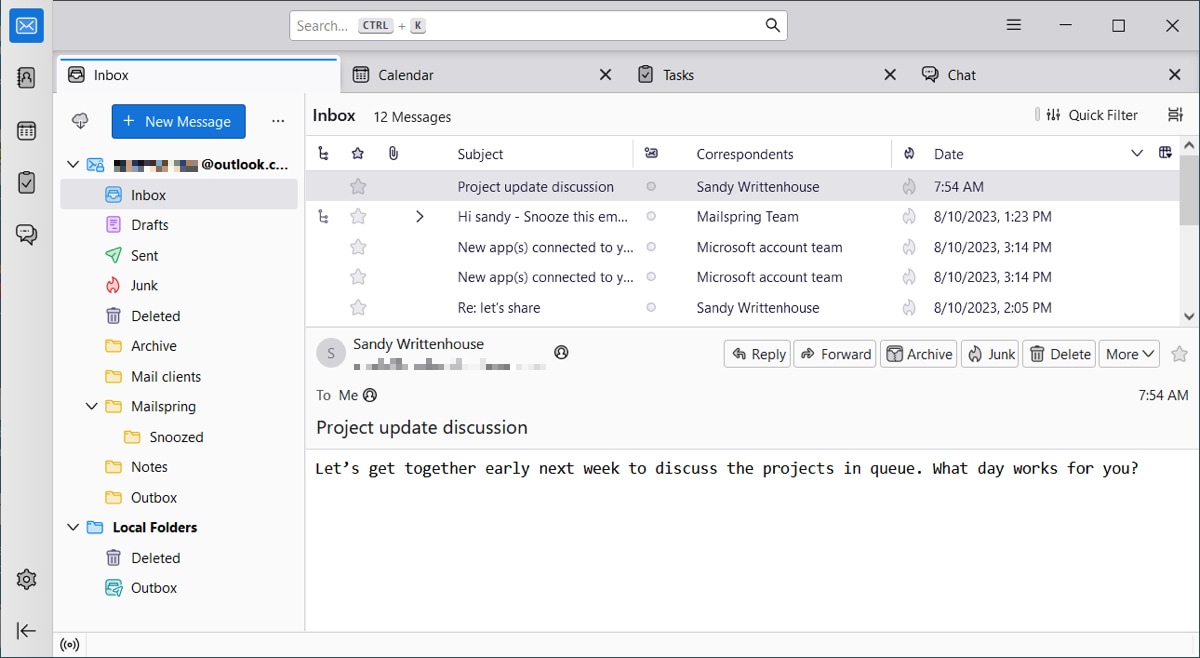Viewport: 1200px width, 658px height.
Task: Star the Project update discussion message
Action: (357, 186)
